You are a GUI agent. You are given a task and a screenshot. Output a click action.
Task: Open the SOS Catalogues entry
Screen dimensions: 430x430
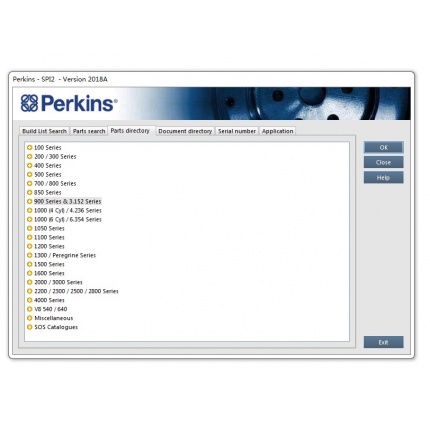[x=56, y=327]
